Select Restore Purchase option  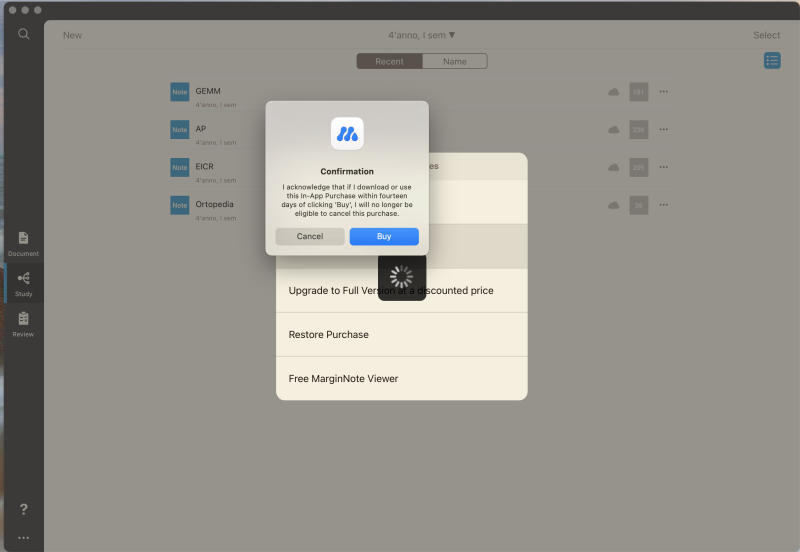click(401, 335)
